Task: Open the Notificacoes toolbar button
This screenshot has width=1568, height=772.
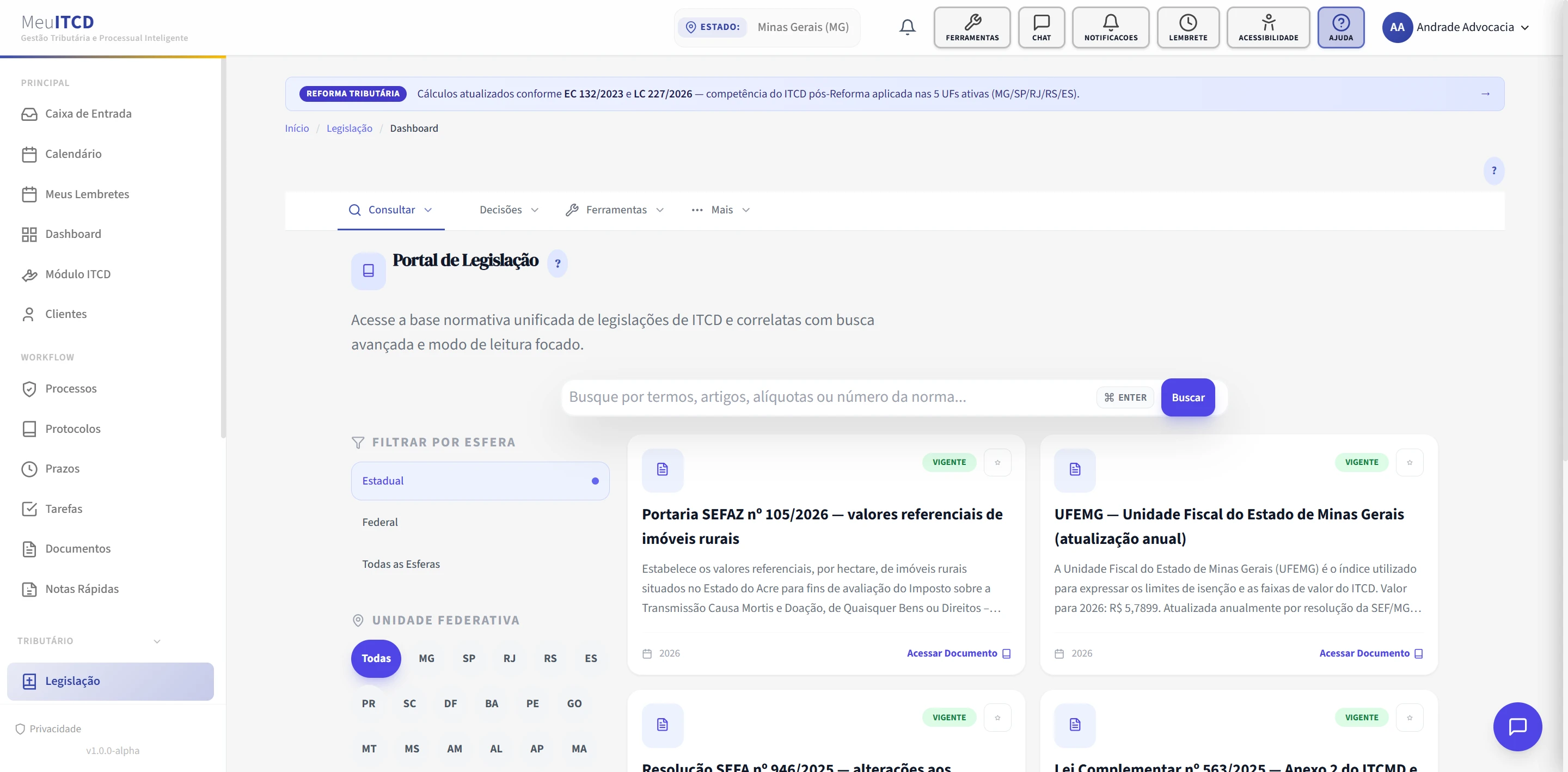Action: tap(1110, 27)
